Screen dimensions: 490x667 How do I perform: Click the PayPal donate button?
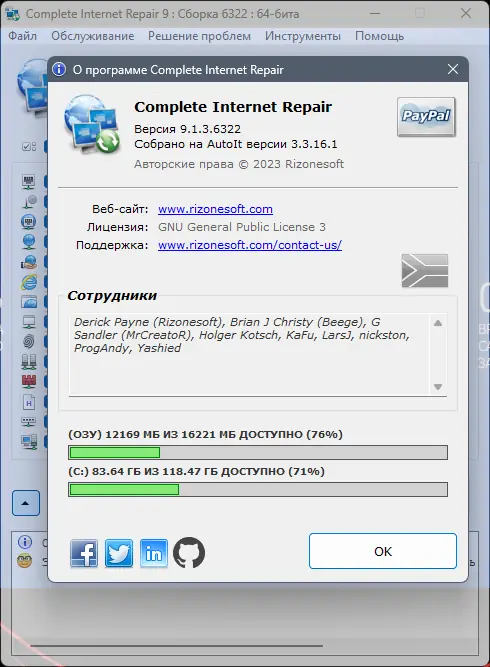click(x=426, y=117)
